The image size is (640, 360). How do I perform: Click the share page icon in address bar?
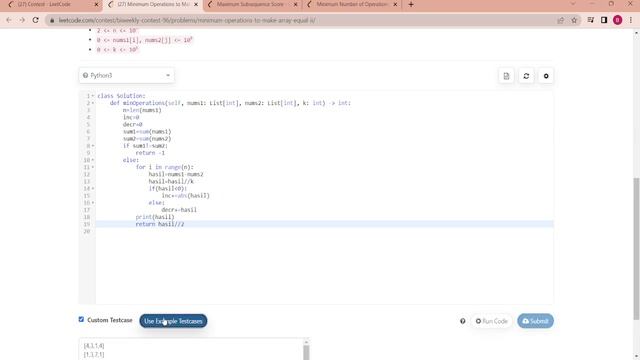(x=560, y=20)
